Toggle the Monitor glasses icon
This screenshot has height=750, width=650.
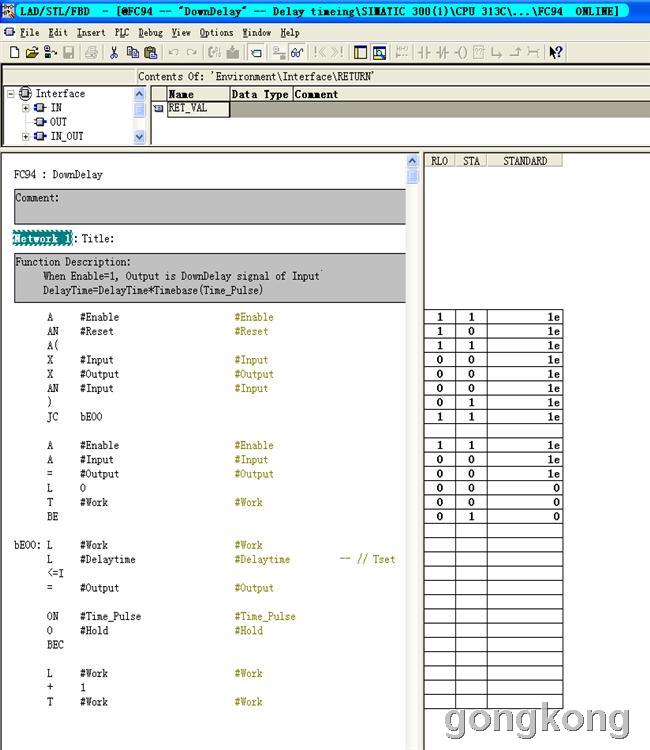pos(297,52)
